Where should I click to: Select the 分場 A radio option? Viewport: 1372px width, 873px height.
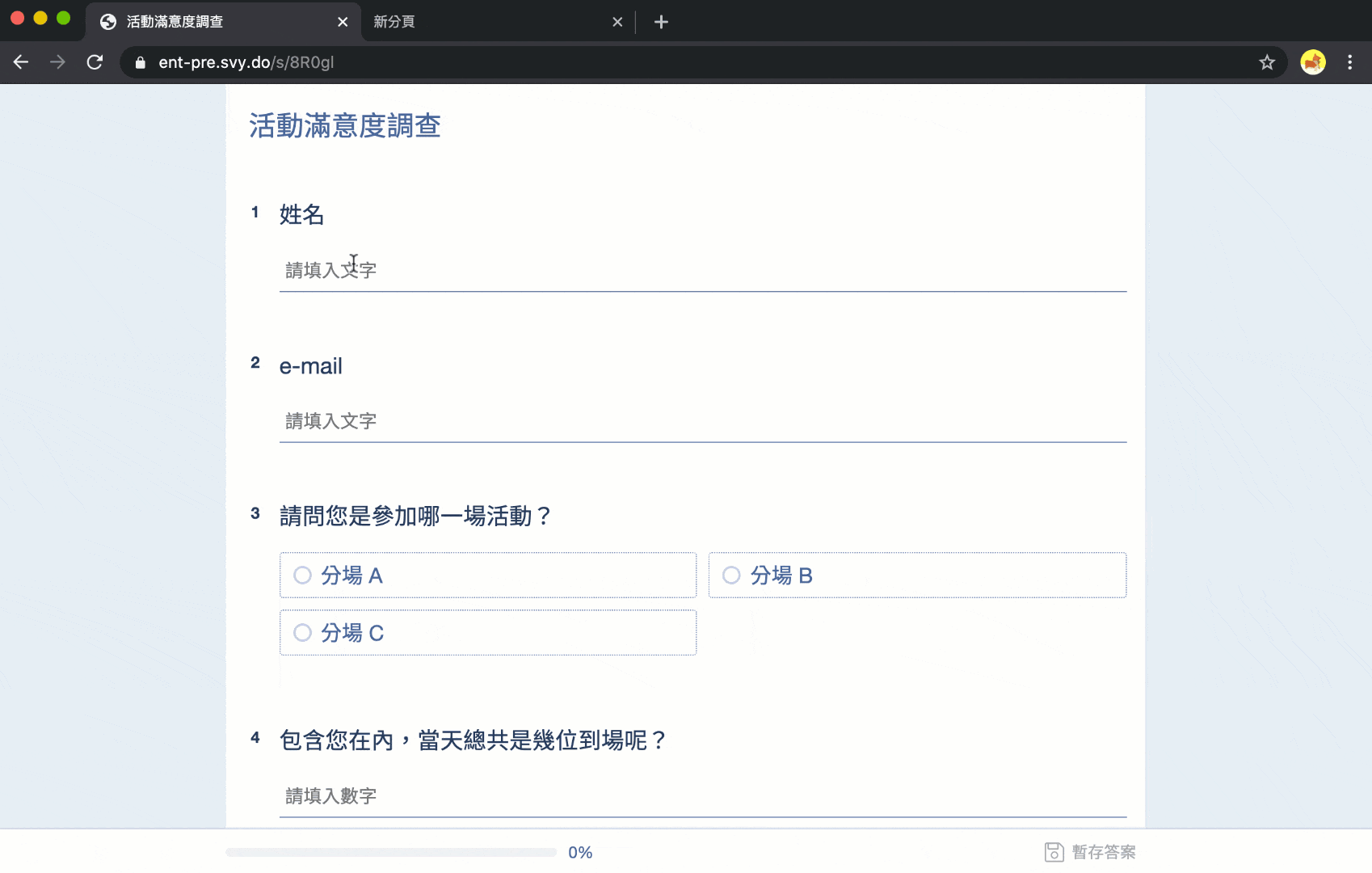point(488,576)
